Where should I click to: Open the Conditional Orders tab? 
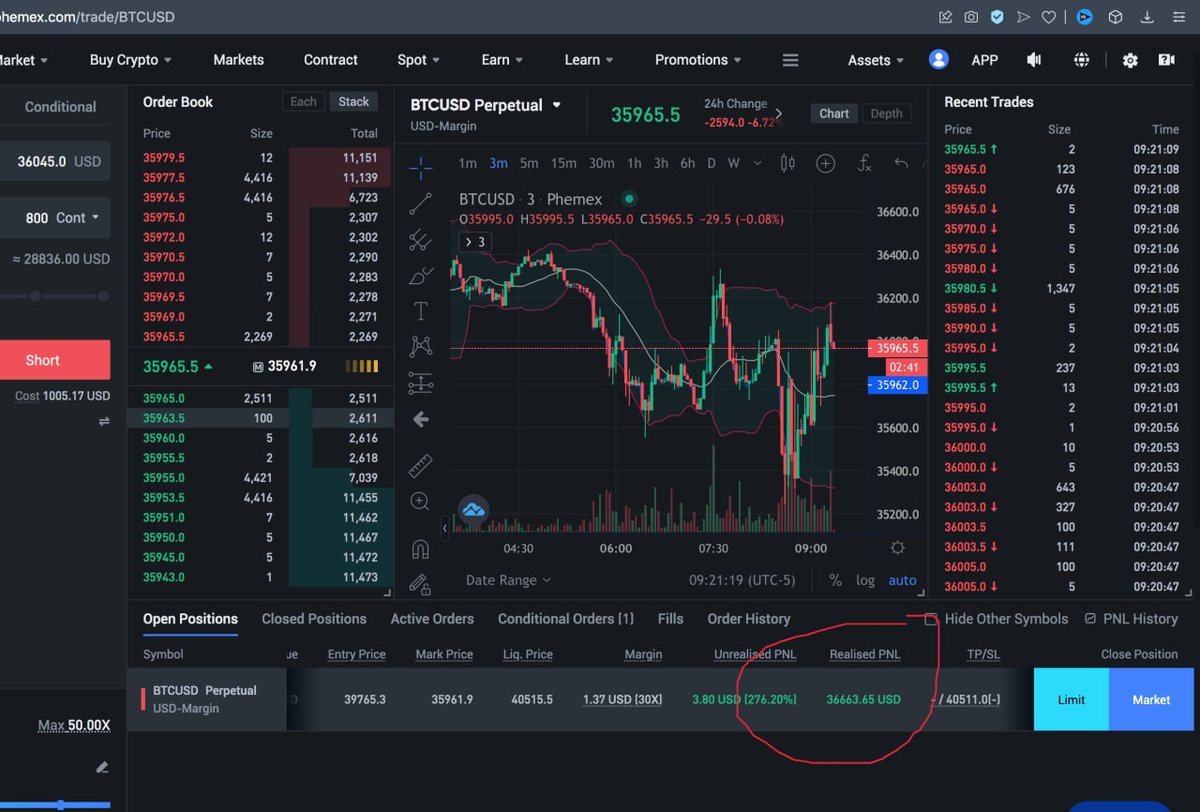pos(566,619)
